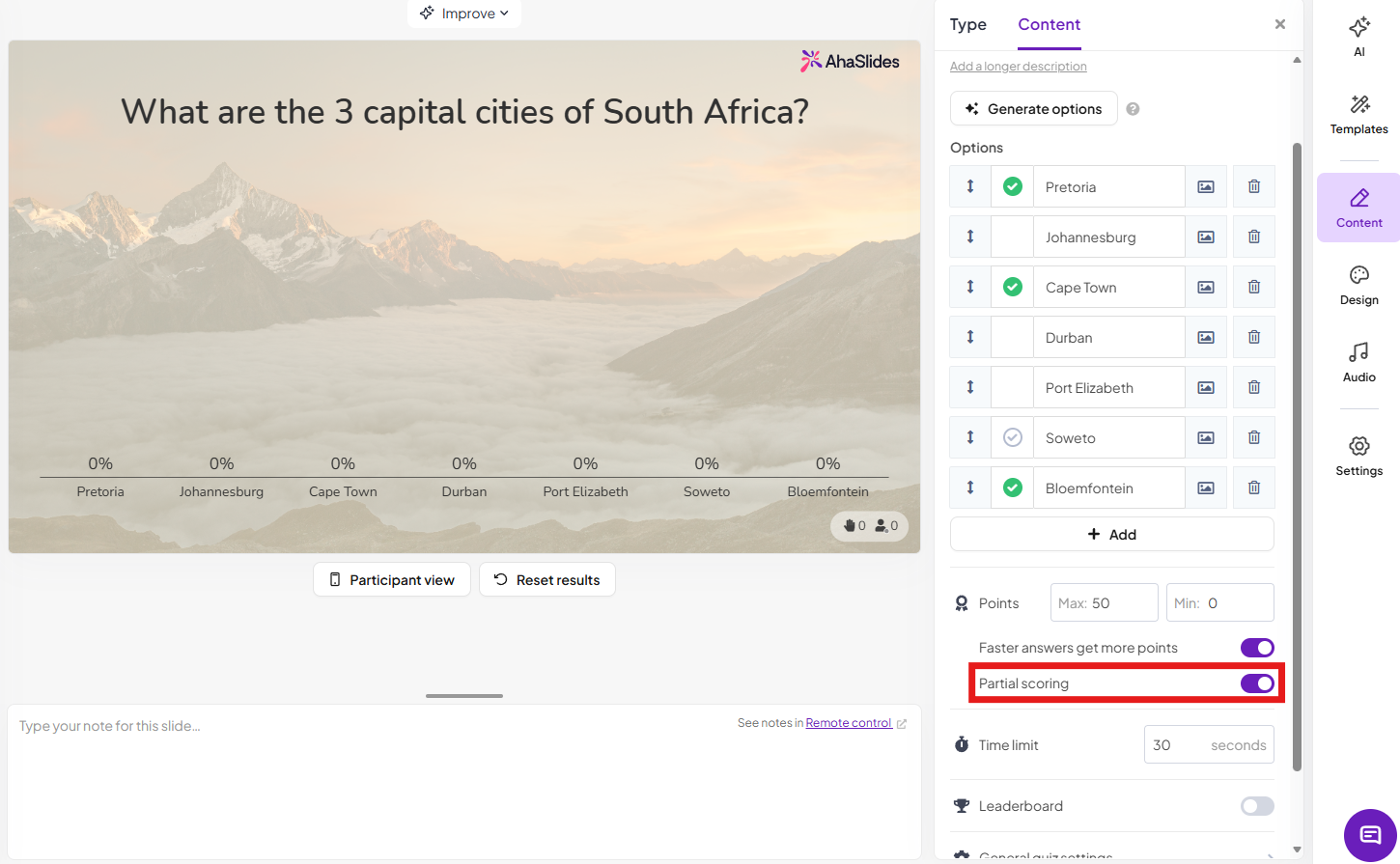The image size is (1400, 864).
Task: Click the Generate options button
Action: (x=1033, y=109)
